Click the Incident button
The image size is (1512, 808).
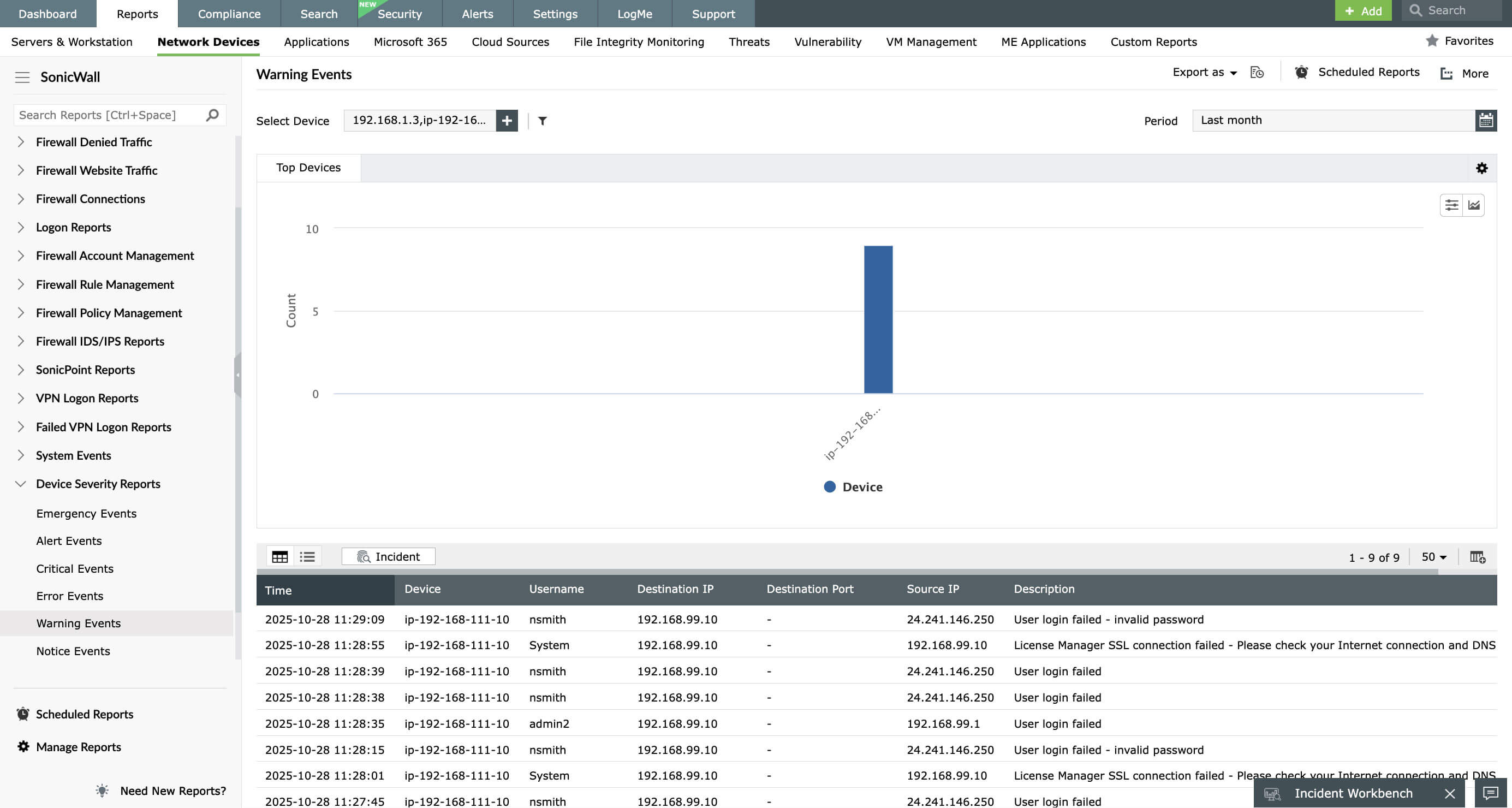click(x=388, y=557)
